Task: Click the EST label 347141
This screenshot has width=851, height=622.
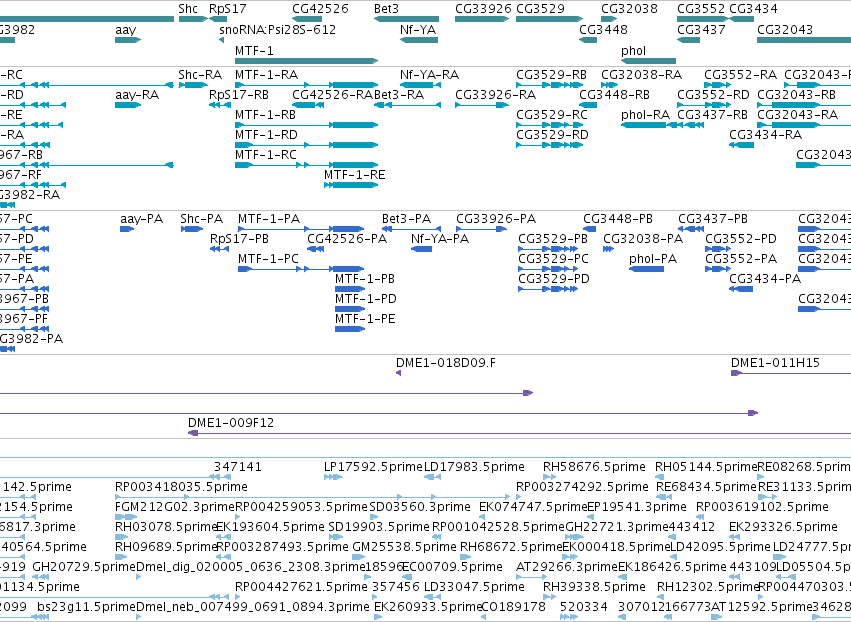Action: [x=238, y=467]
